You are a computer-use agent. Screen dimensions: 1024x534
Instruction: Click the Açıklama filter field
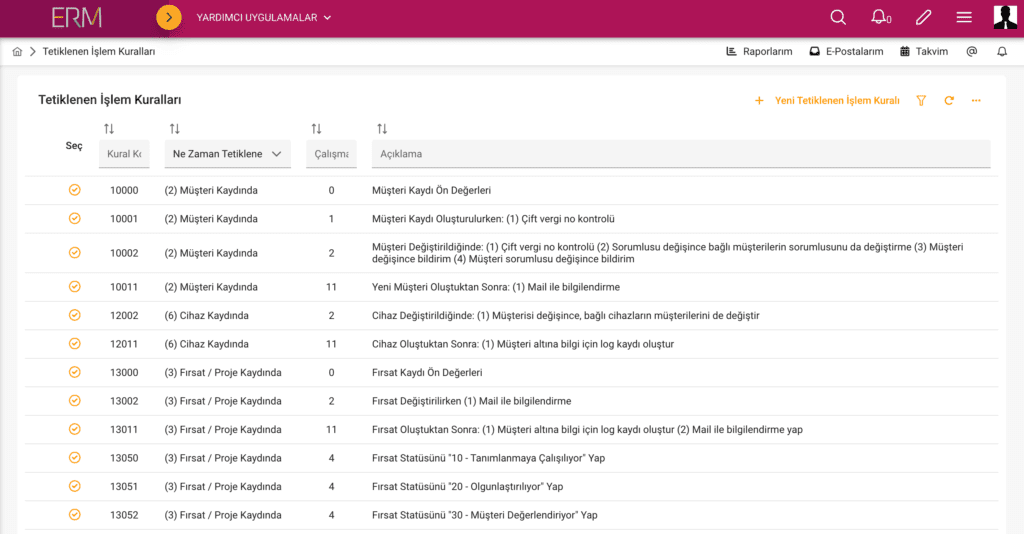click(681, 154)
